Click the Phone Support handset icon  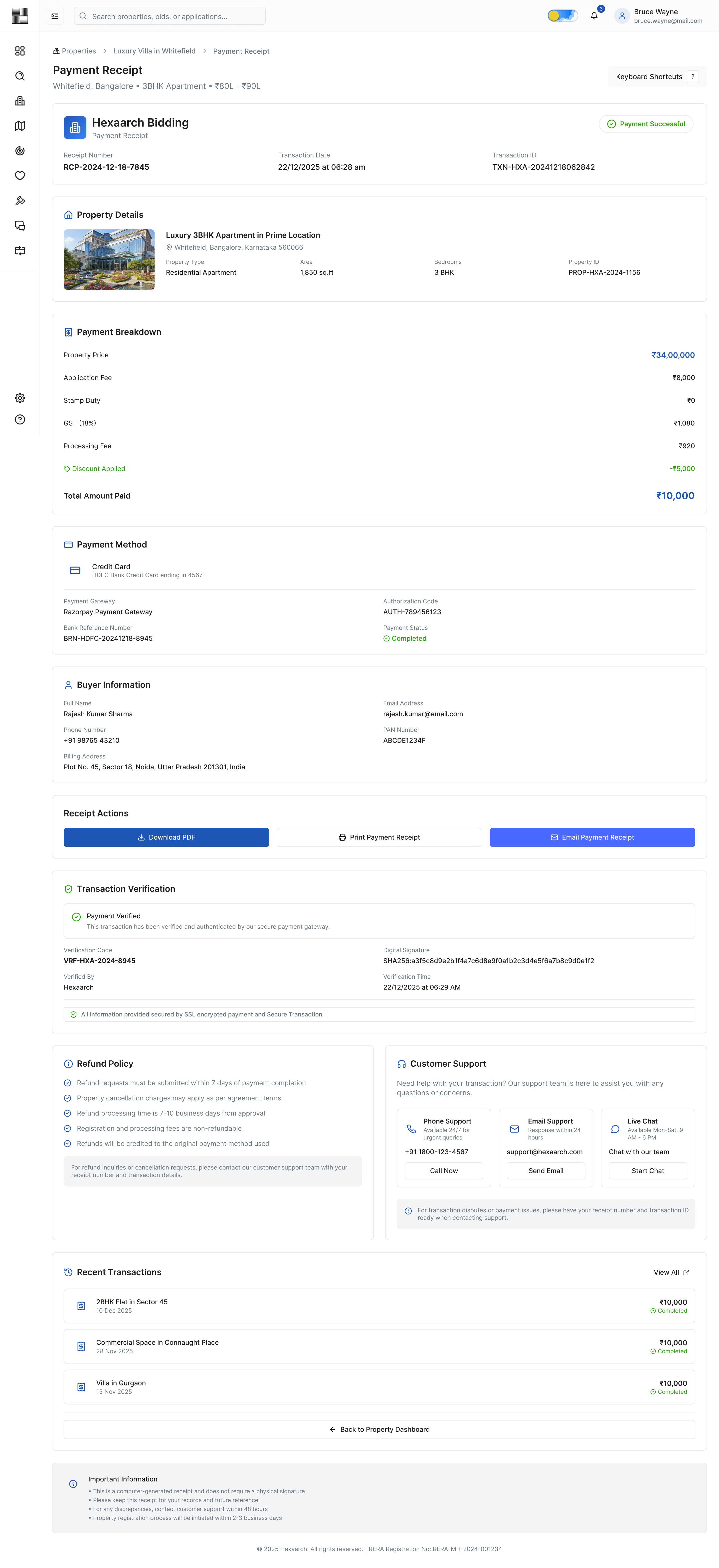click(x=412, y=1129)
